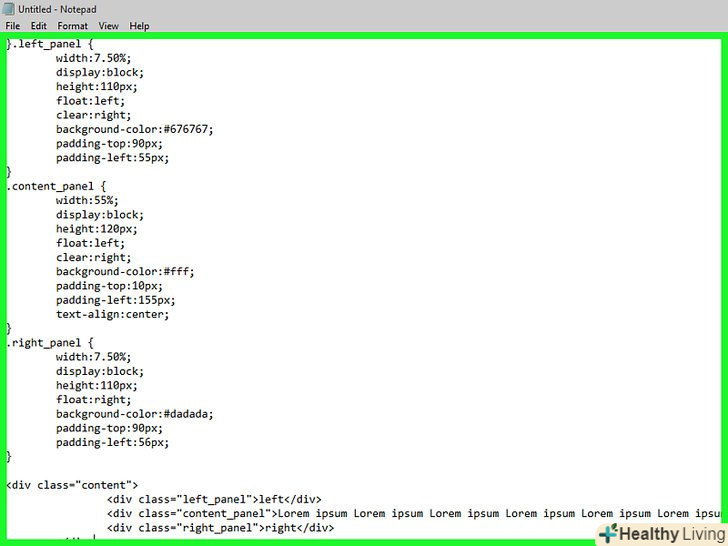Open the Help menu
This screenshot has width=728, height=546.
coord(139,26)
